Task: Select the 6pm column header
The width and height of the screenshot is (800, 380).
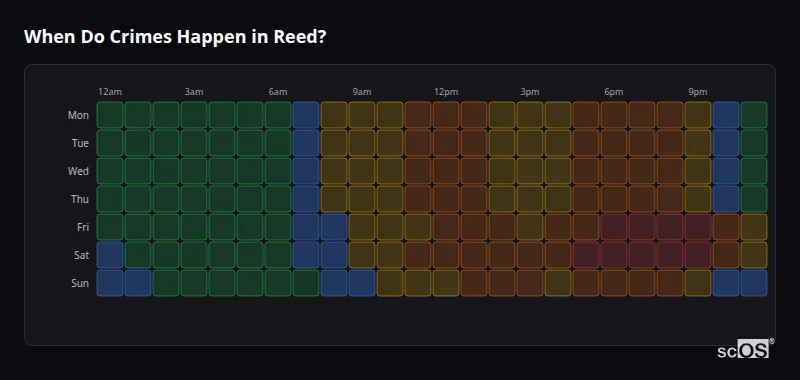Action: pos(614,92)
